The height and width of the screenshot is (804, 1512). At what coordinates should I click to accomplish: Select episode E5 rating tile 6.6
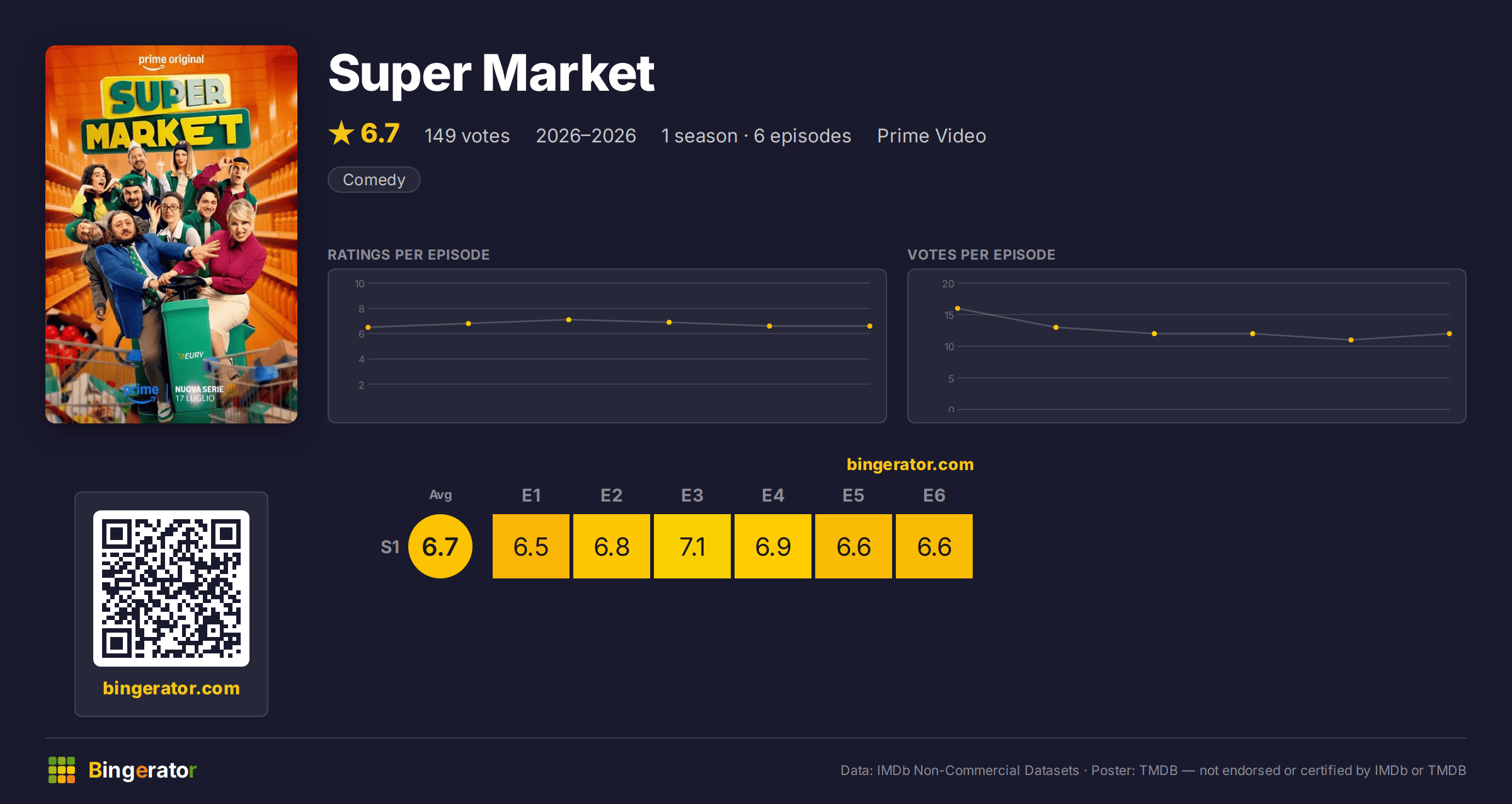click(854, 546)
